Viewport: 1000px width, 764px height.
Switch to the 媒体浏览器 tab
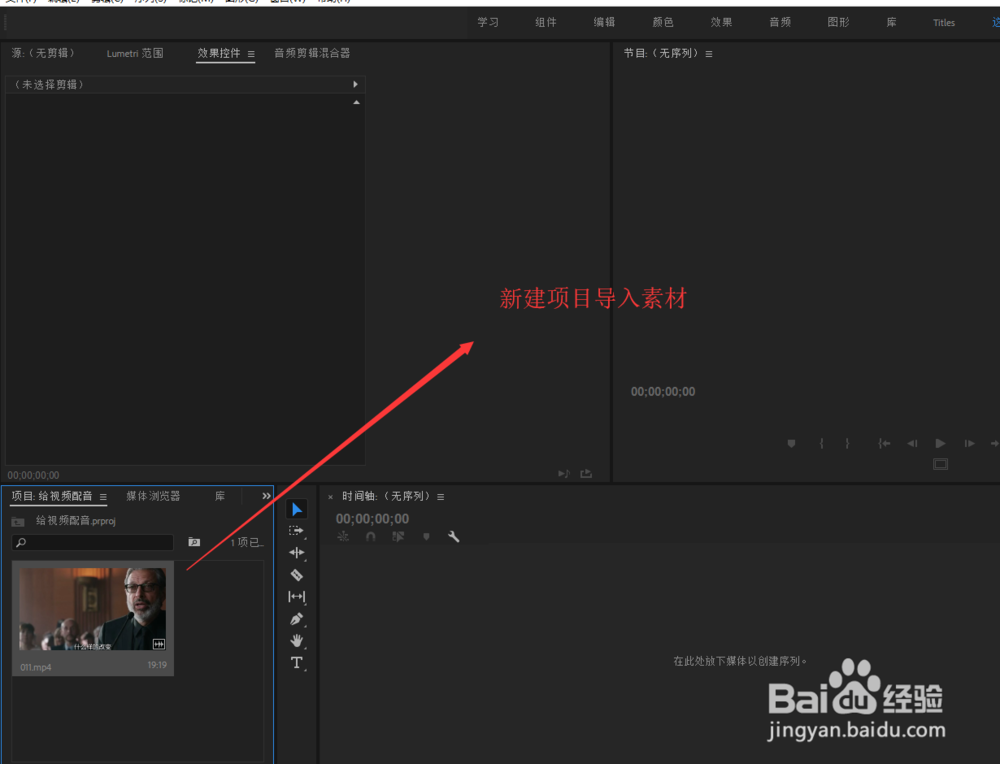point(153,496)
